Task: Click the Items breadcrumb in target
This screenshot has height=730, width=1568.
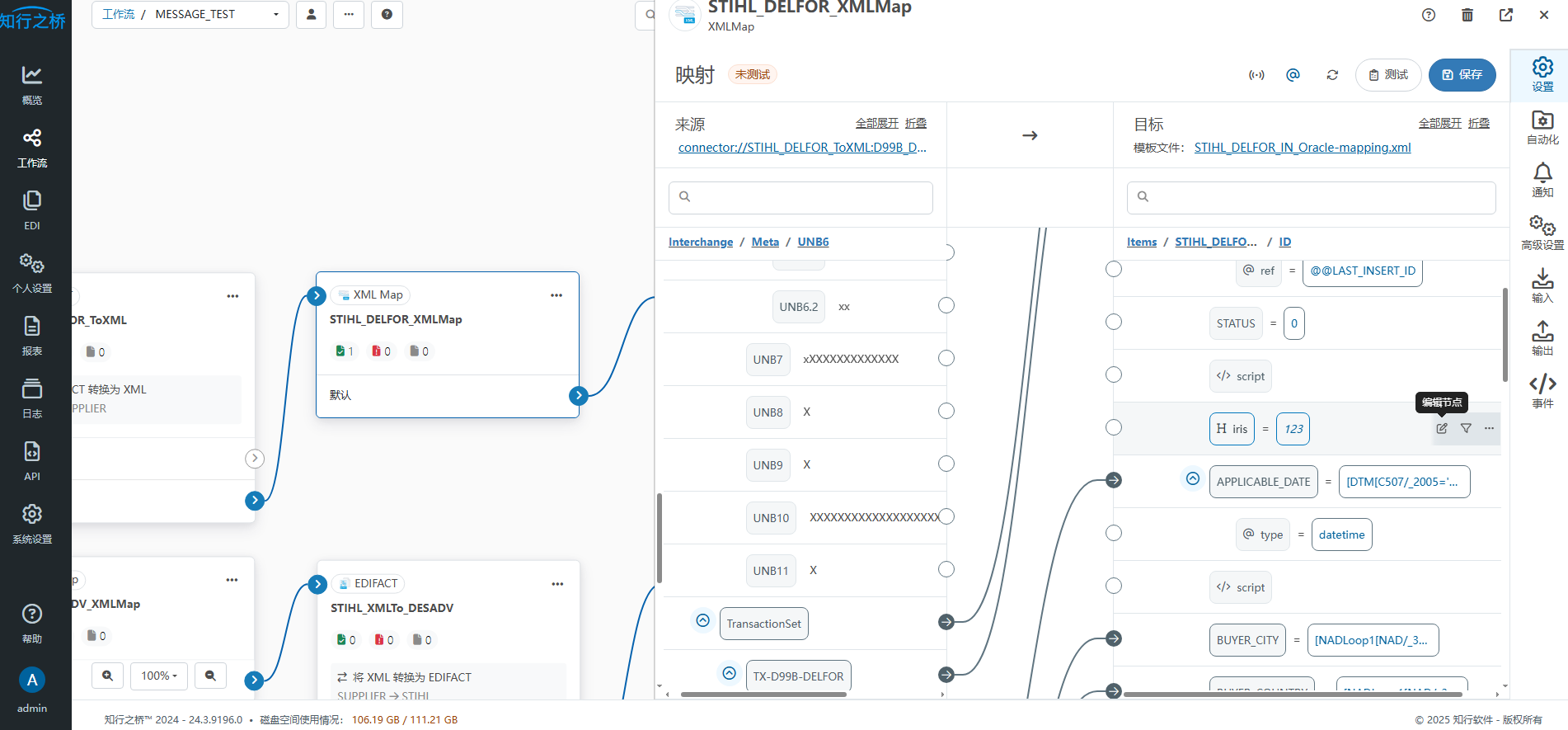Action: [x=1142, y=242]
